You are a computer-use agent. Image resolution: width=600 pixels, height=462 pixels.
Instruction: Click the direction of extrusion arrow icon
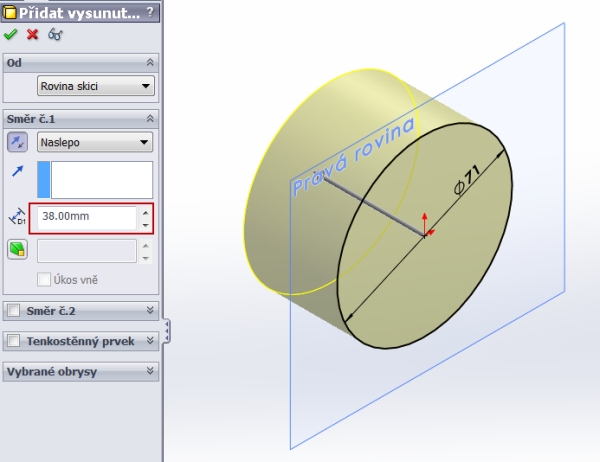pyautogui.click(x=18, y=171)
